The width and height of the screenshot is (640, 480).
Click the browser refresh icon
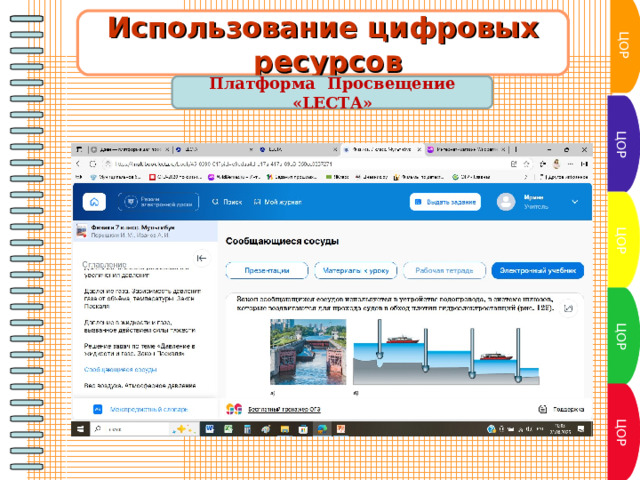coord(93,164)
